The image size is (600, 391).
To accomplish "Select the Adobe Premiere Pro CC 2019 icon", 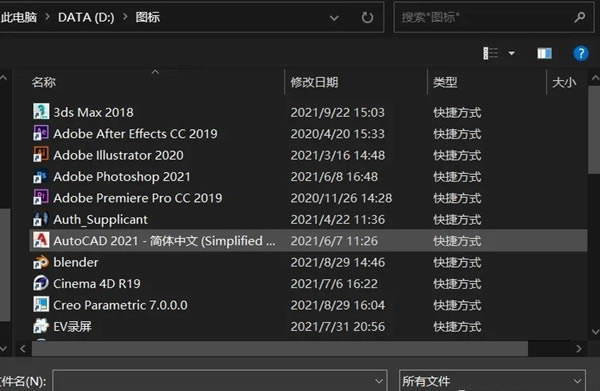I will (x=41, y=197).
